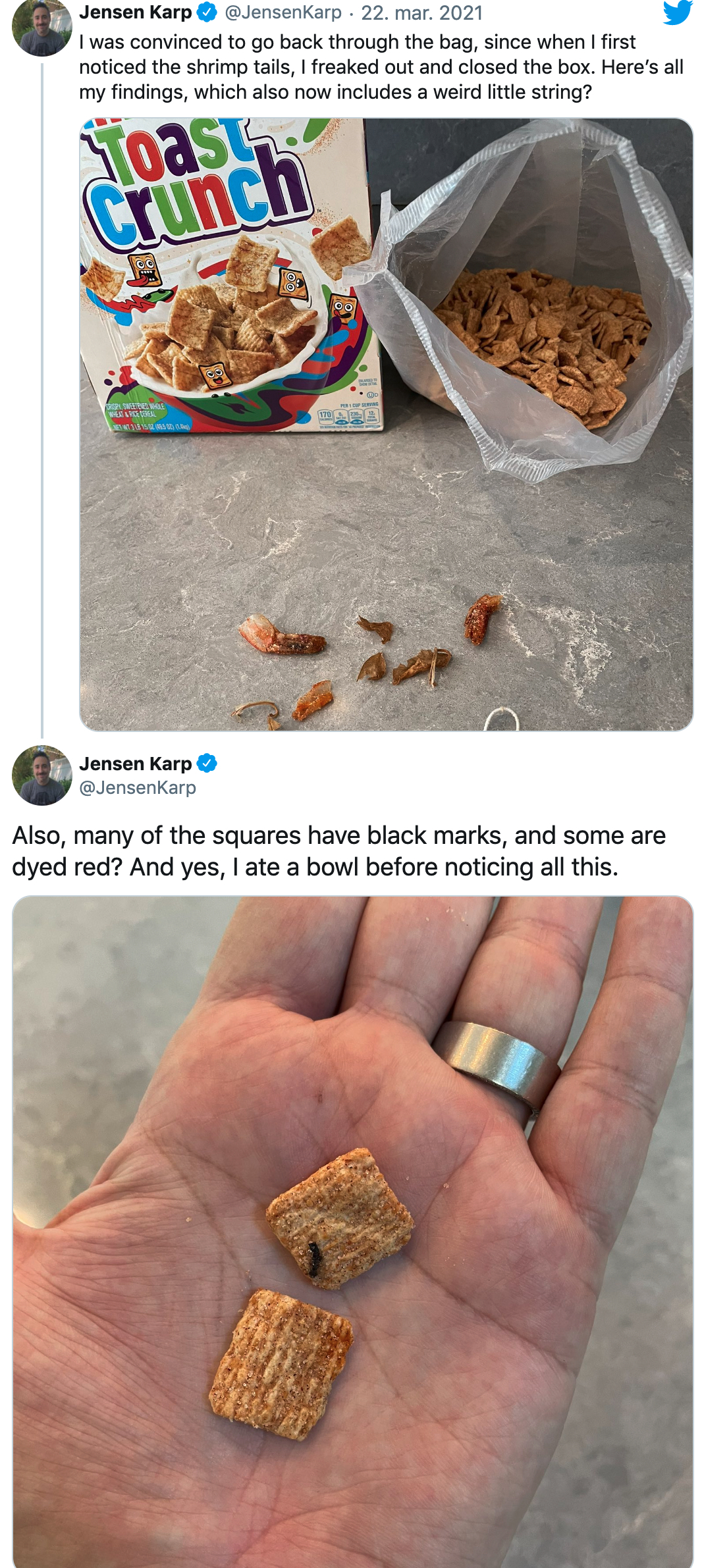Open Jensen Karp's avatar on the first tweet
This screenshot has width=702, height=1568.
pos(41,28)
